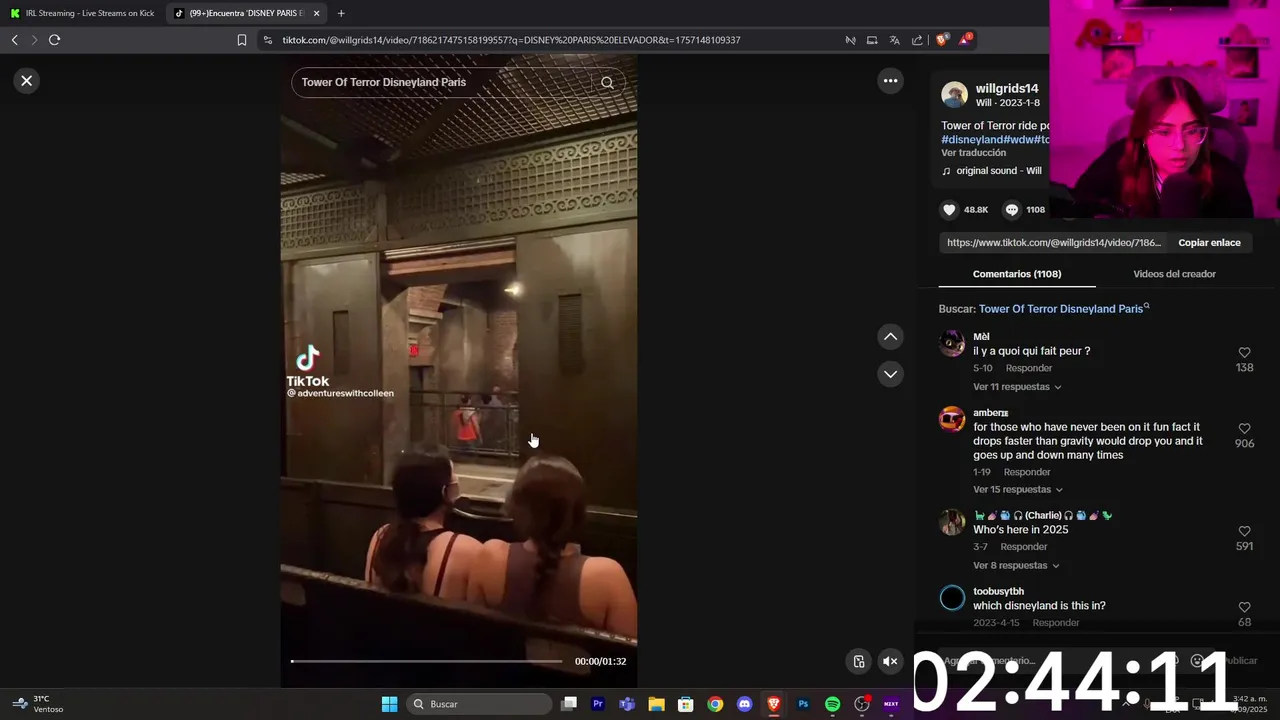The height and width of the screenshot is (720, 1280).
Task: Toggle the auto-scroll icon next to mute
Action: pyautogui.click(x=859, y=661)
